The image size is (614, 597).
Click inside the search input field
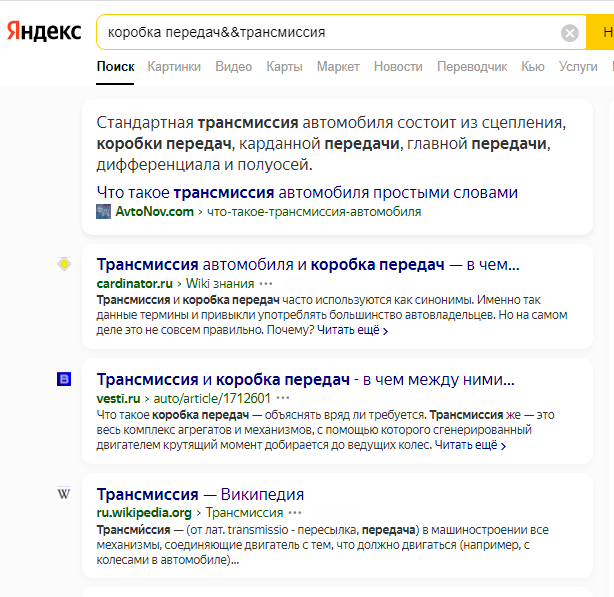tap(329, 32)
